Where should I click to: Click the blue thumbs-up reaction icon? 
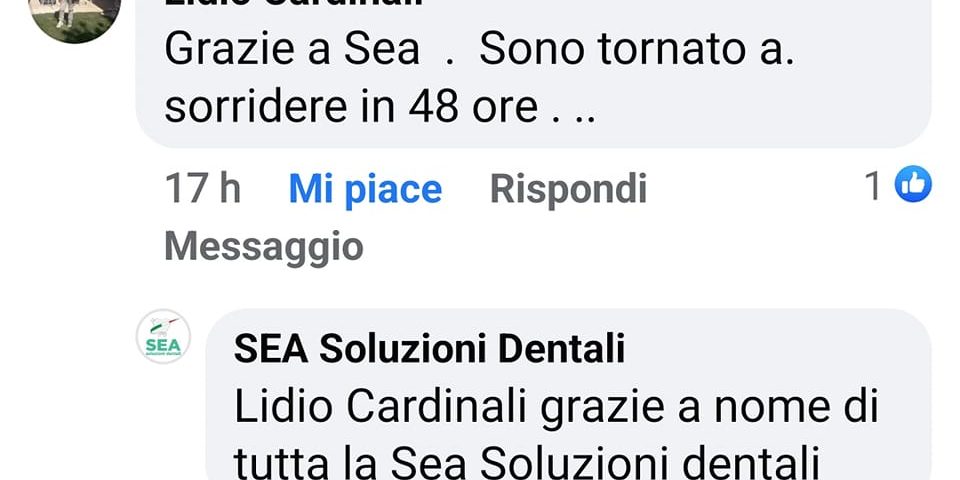(x=913, y=184)
